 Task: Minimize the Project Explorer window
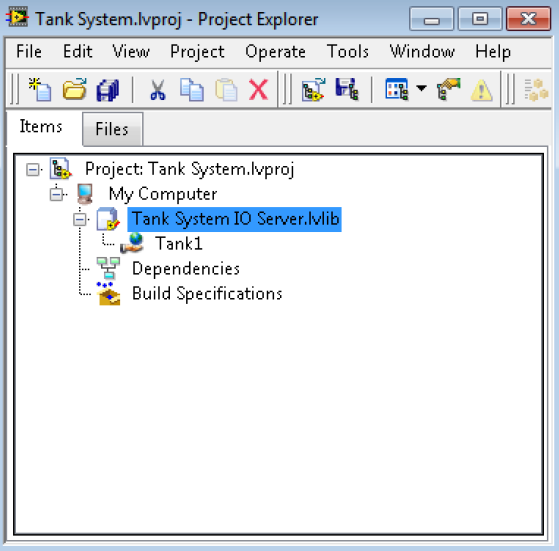(432, 19)
